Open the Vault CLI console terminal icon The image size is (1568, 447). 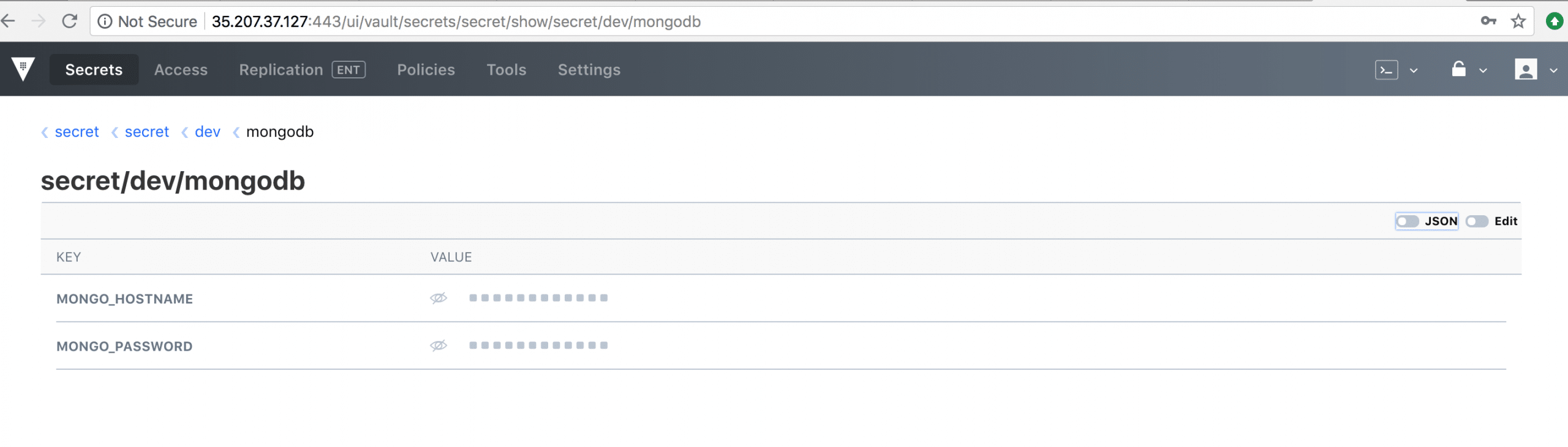tap(1387, 70)
